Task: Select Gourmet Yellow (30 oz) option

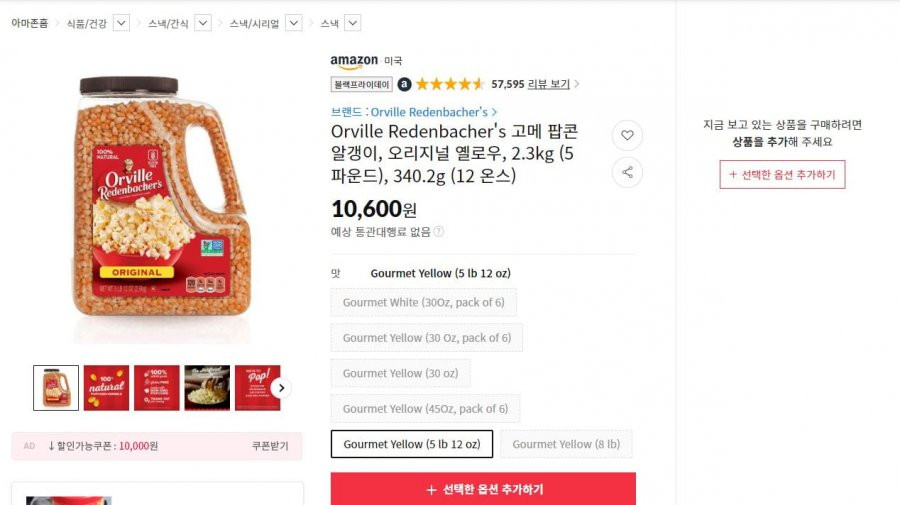Action: pos(401,373)
